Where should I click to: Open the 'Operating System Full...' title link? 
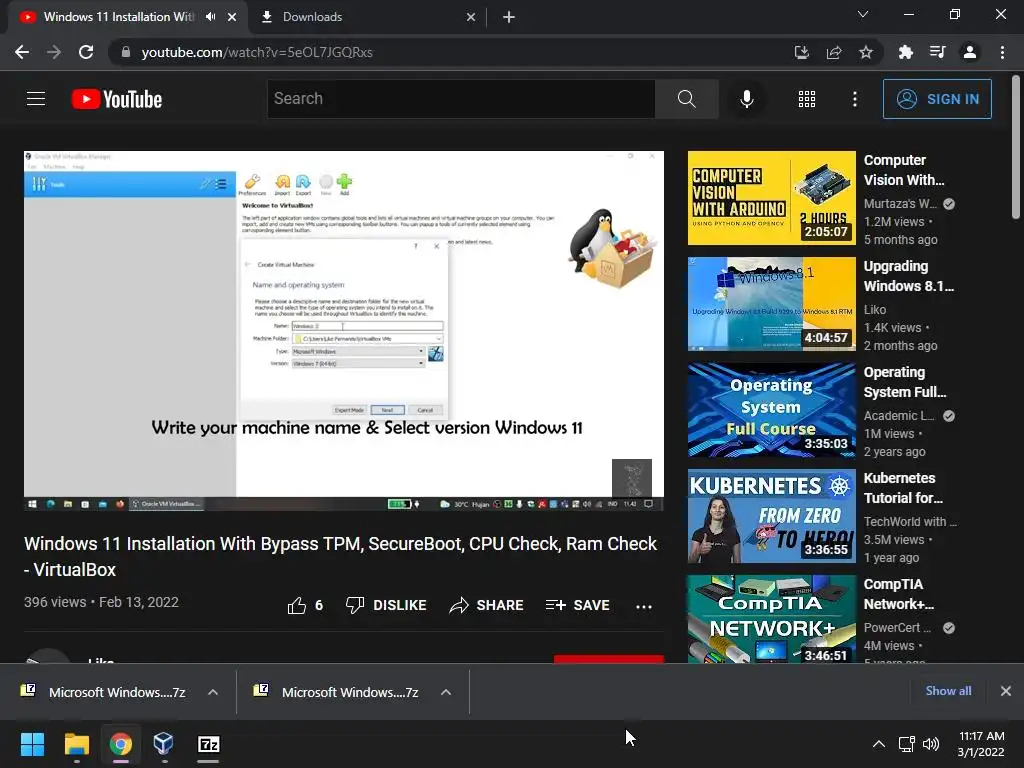pyautogui.click(x=905, y=382)
